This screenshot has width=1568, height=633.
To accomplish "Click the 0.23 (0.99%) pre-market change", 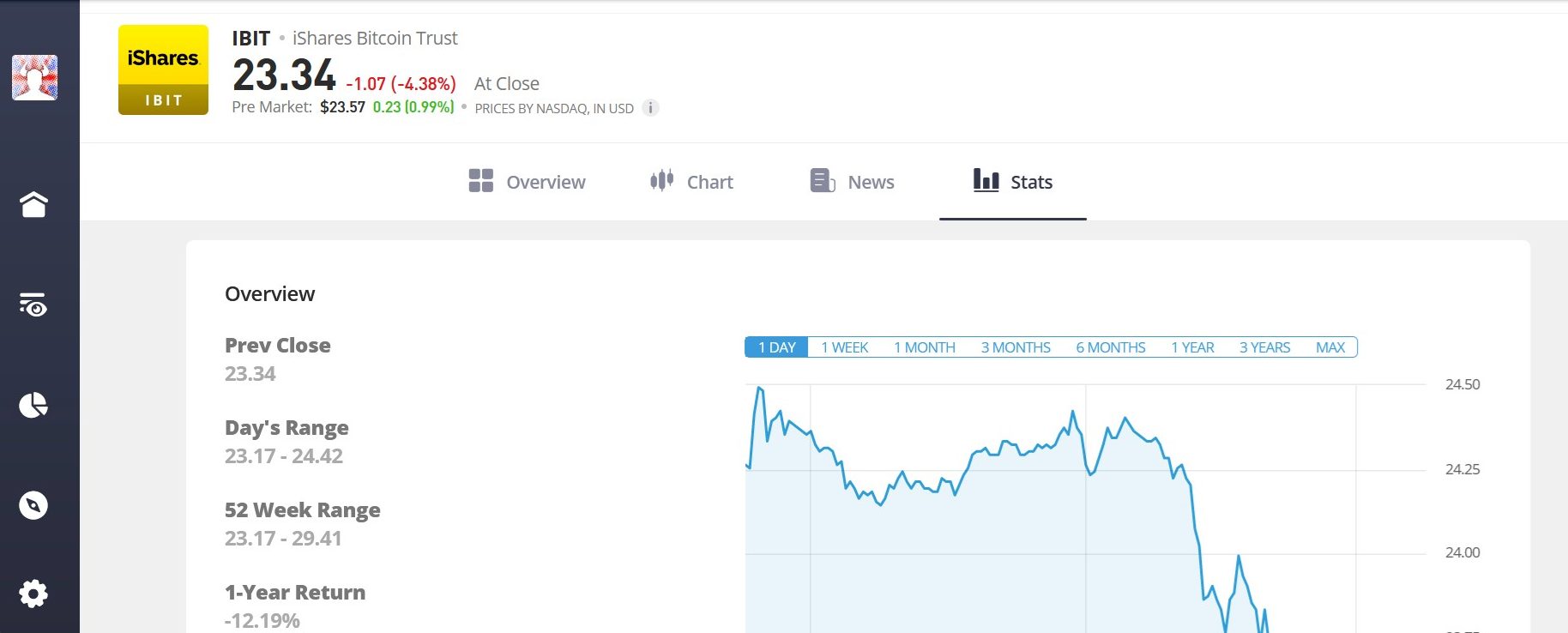I will [x=413, y=107].
